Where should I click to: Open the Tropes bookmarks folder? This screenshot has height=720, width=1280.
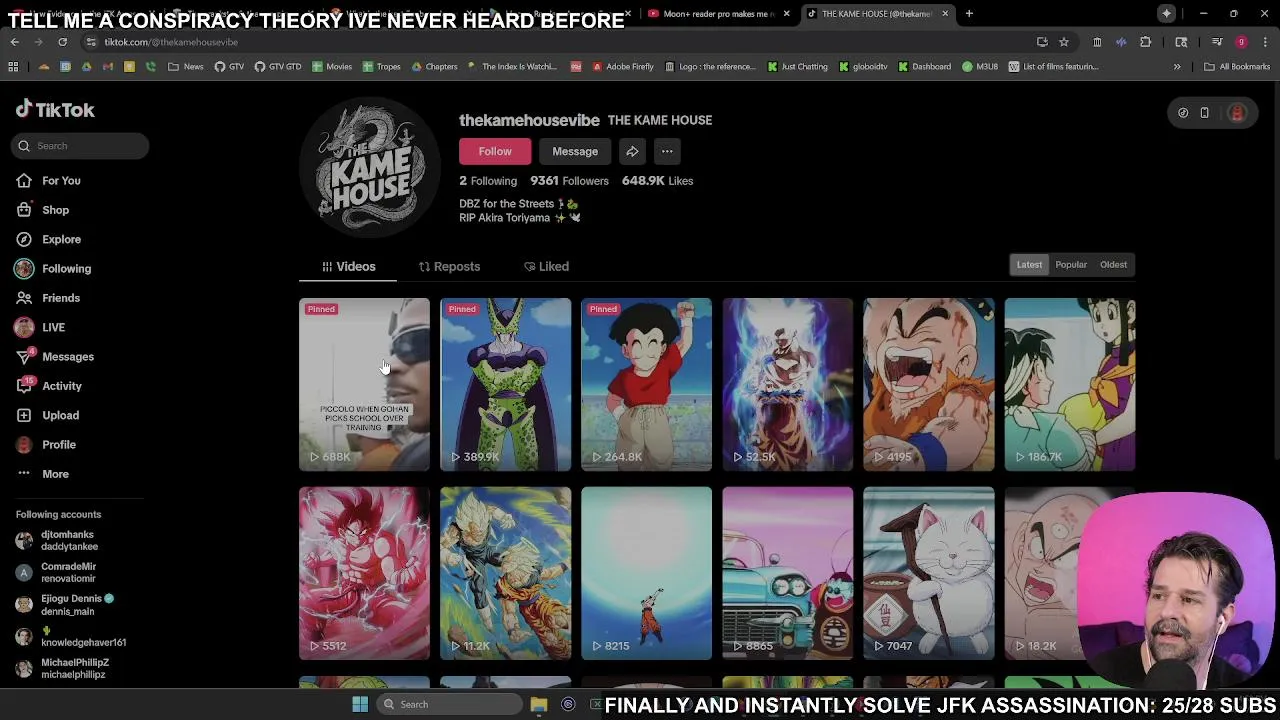pyautogui.click(x=381, y=67)
